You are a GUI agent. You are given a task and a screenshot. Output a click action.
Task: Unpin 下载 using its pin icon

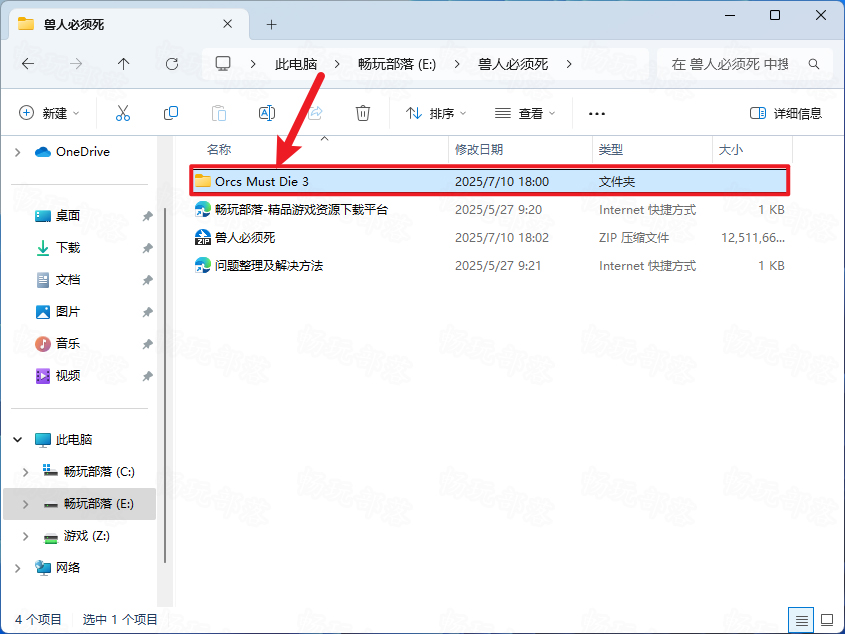(147, 248)
